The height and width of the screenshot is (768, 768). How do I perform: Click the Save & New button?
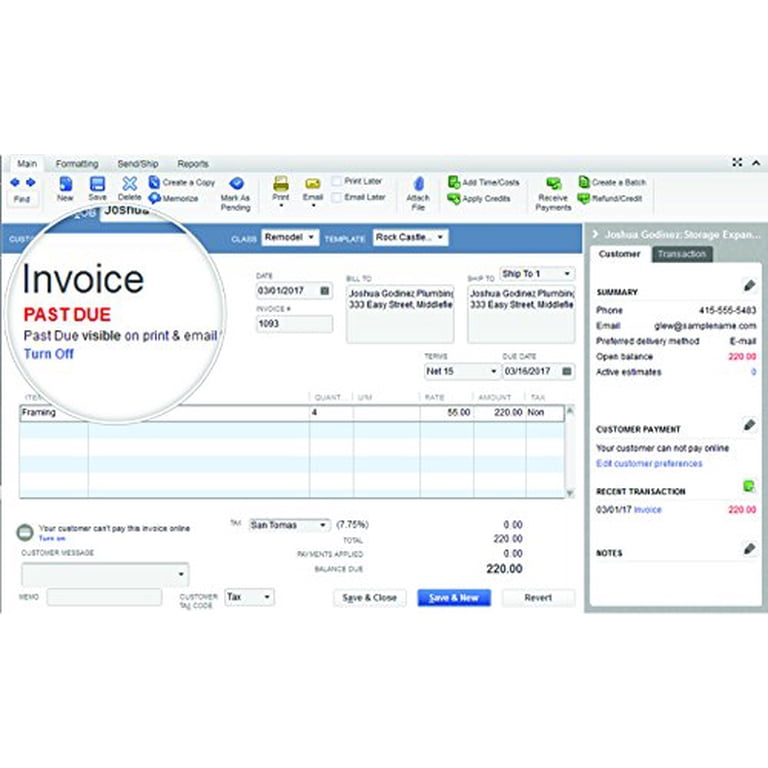click(x=454, y=598)
